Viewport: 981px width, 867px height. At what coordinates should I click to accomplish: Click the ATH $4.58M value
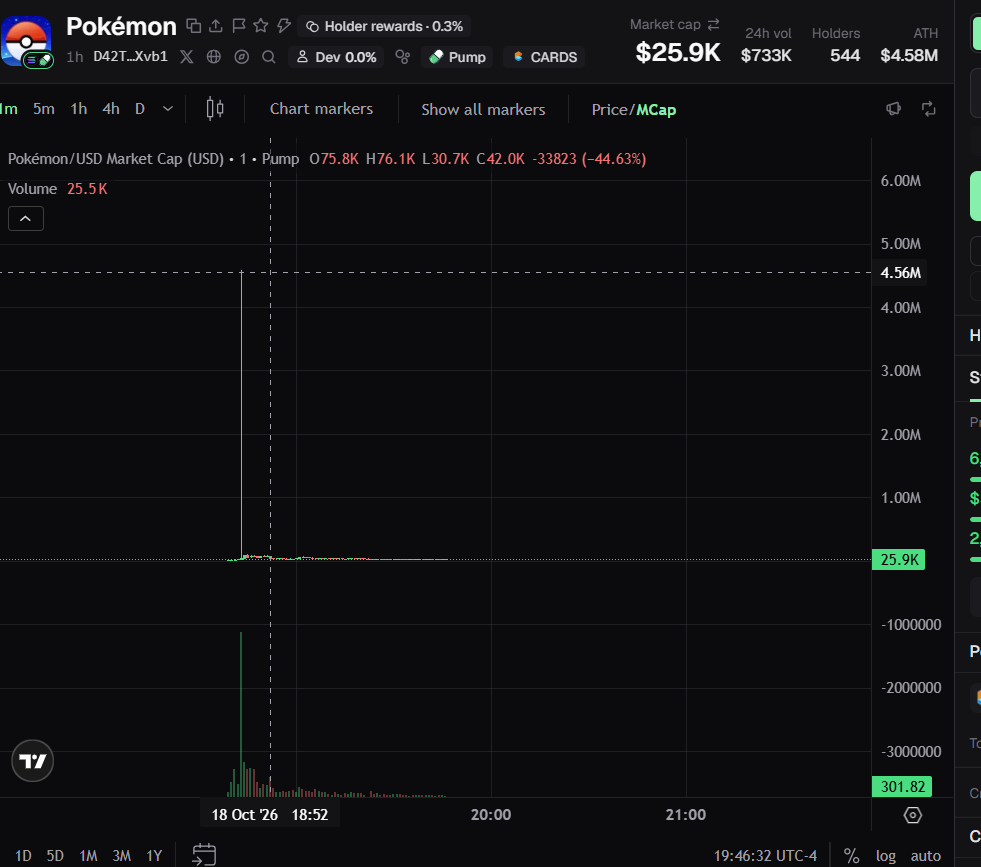point(909,55)
